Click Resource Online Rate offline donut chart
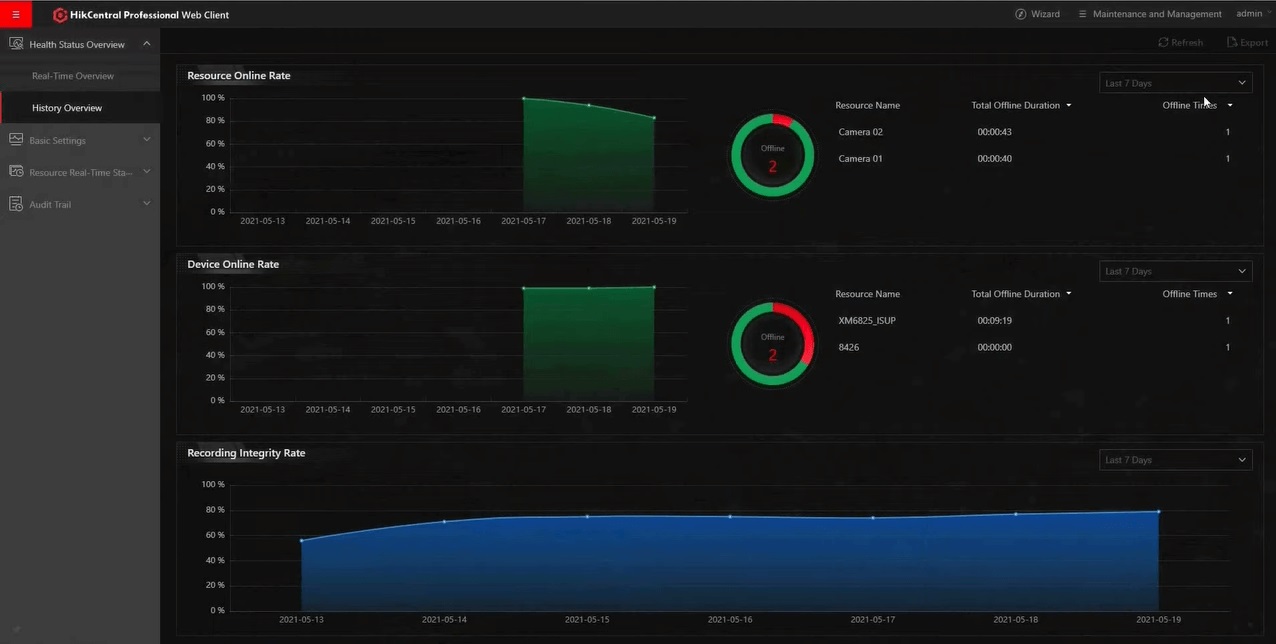This screenshot has height=644, width=1276. 772,155
